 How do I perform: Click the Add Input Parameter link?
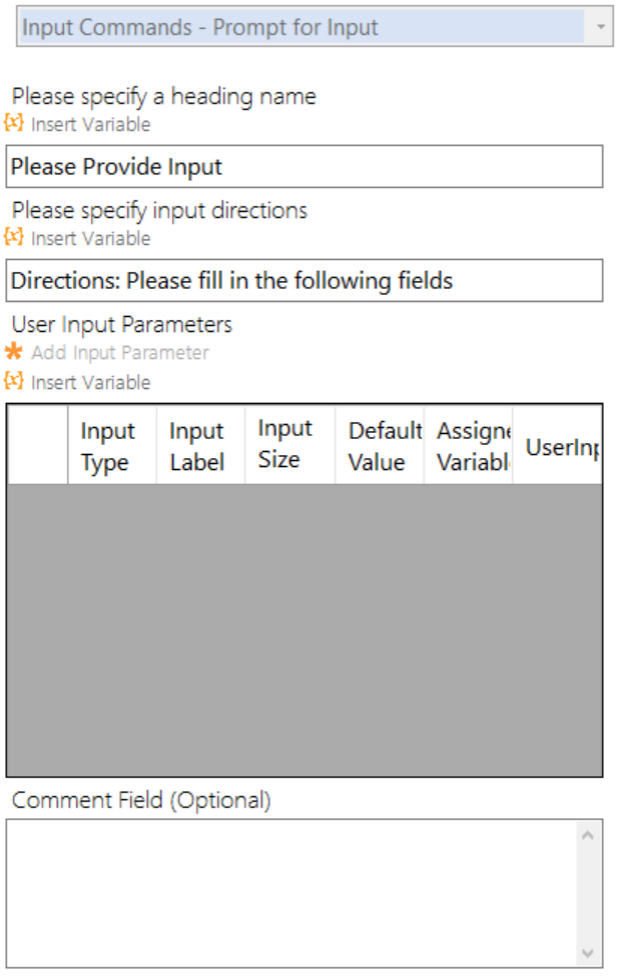click(x=120, y=353)
